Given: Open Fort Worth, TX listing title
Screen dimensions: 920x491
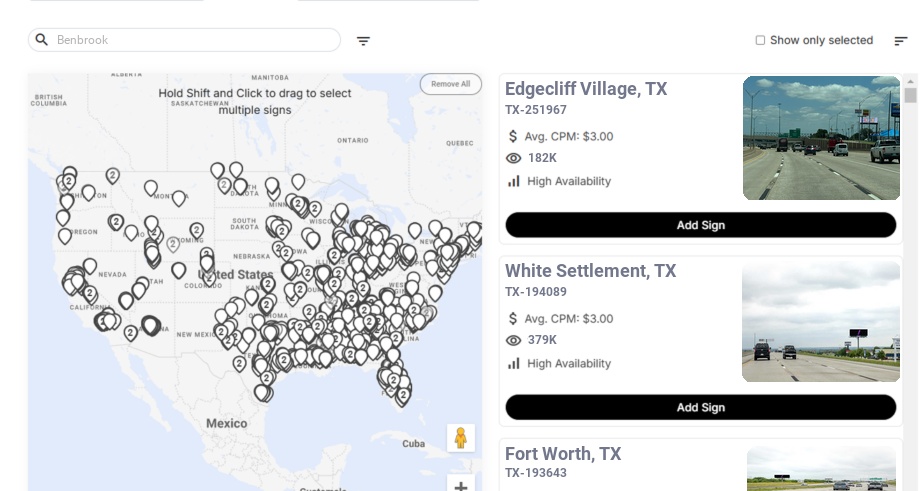Looking at the screenshot, I should point(563,454).
